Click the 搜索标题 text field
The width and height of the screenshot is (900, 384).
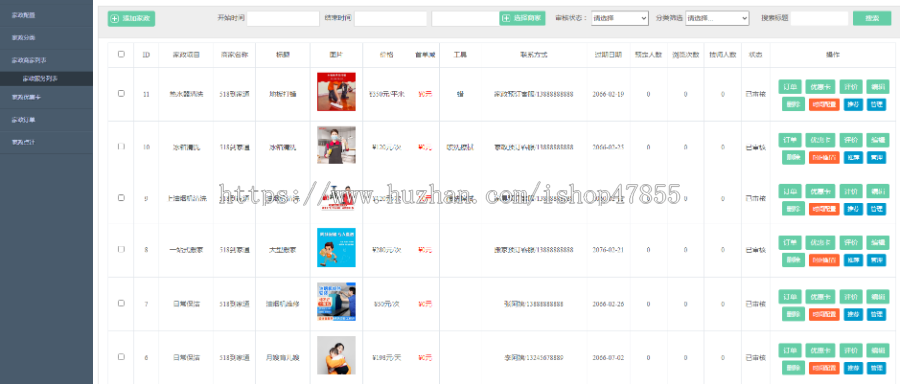click(819, 18)
